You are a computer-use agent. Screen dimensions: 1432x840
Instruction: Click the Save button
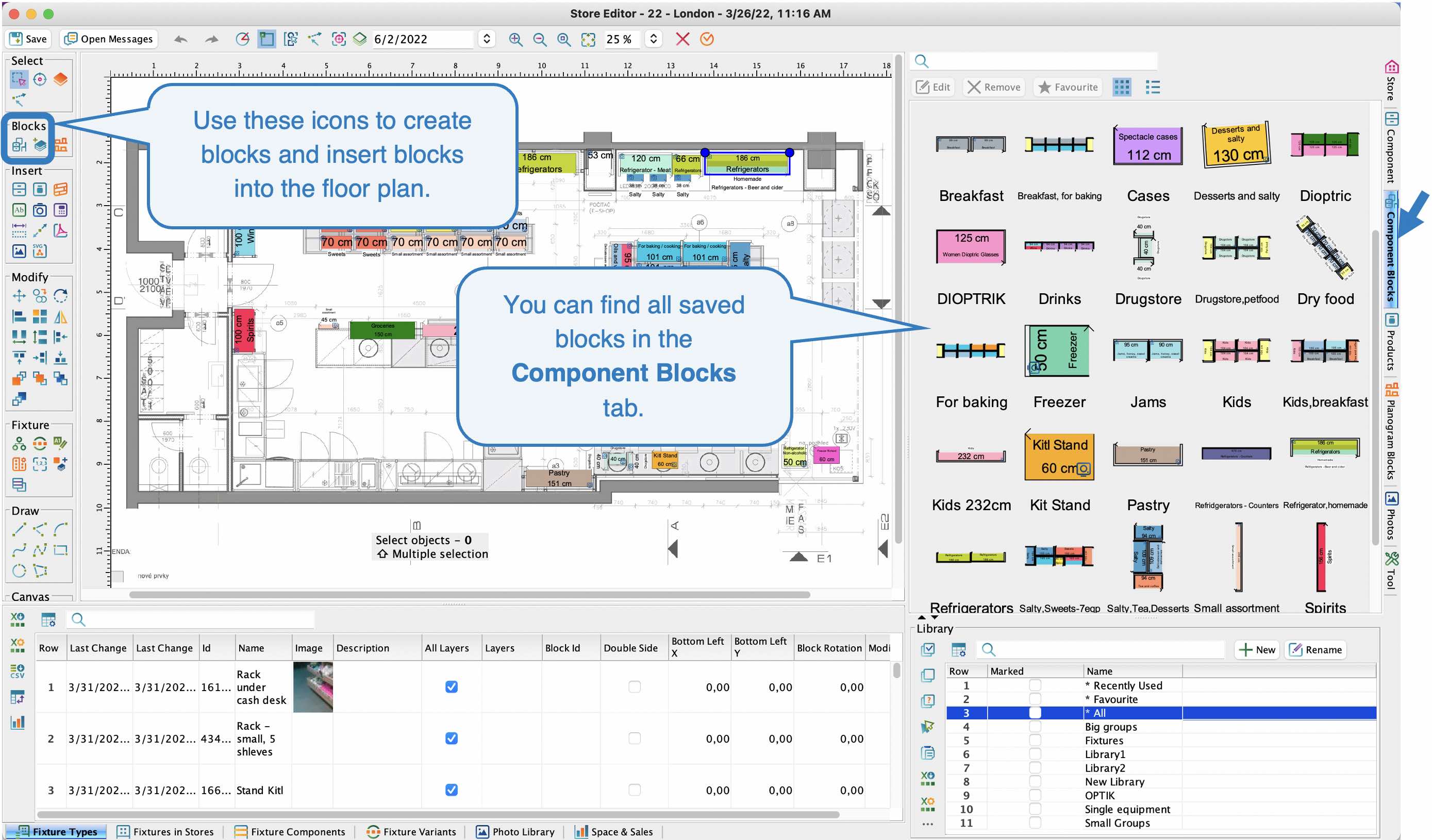pos(28,39)
